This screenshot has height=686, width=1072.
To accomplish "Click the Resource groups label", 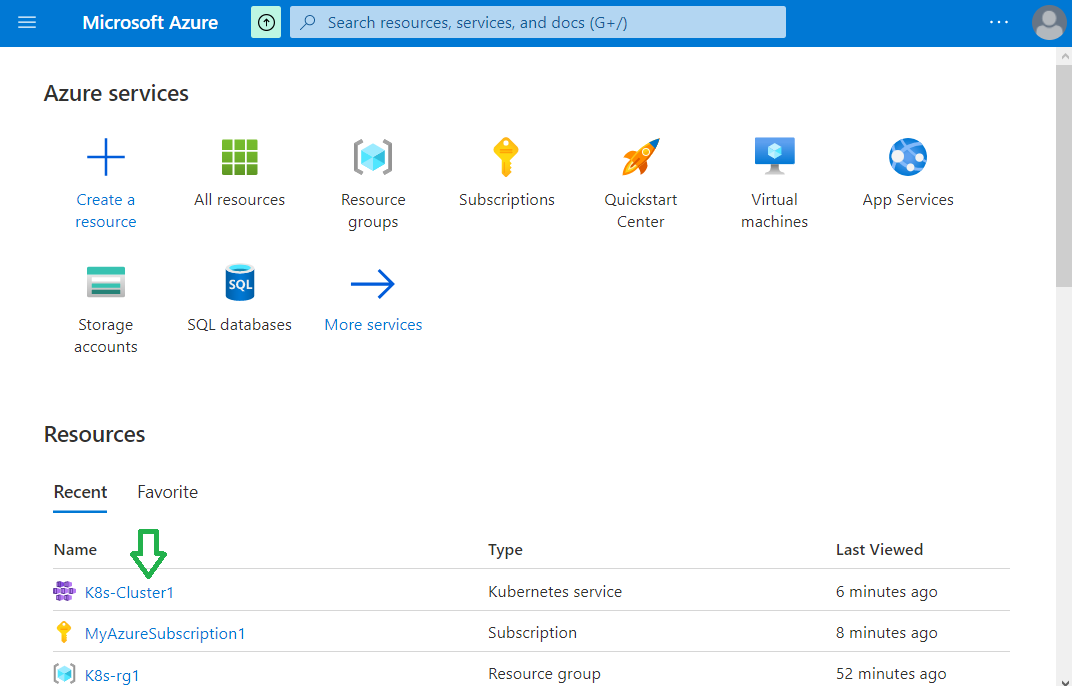I will click(x=373, y=211).
